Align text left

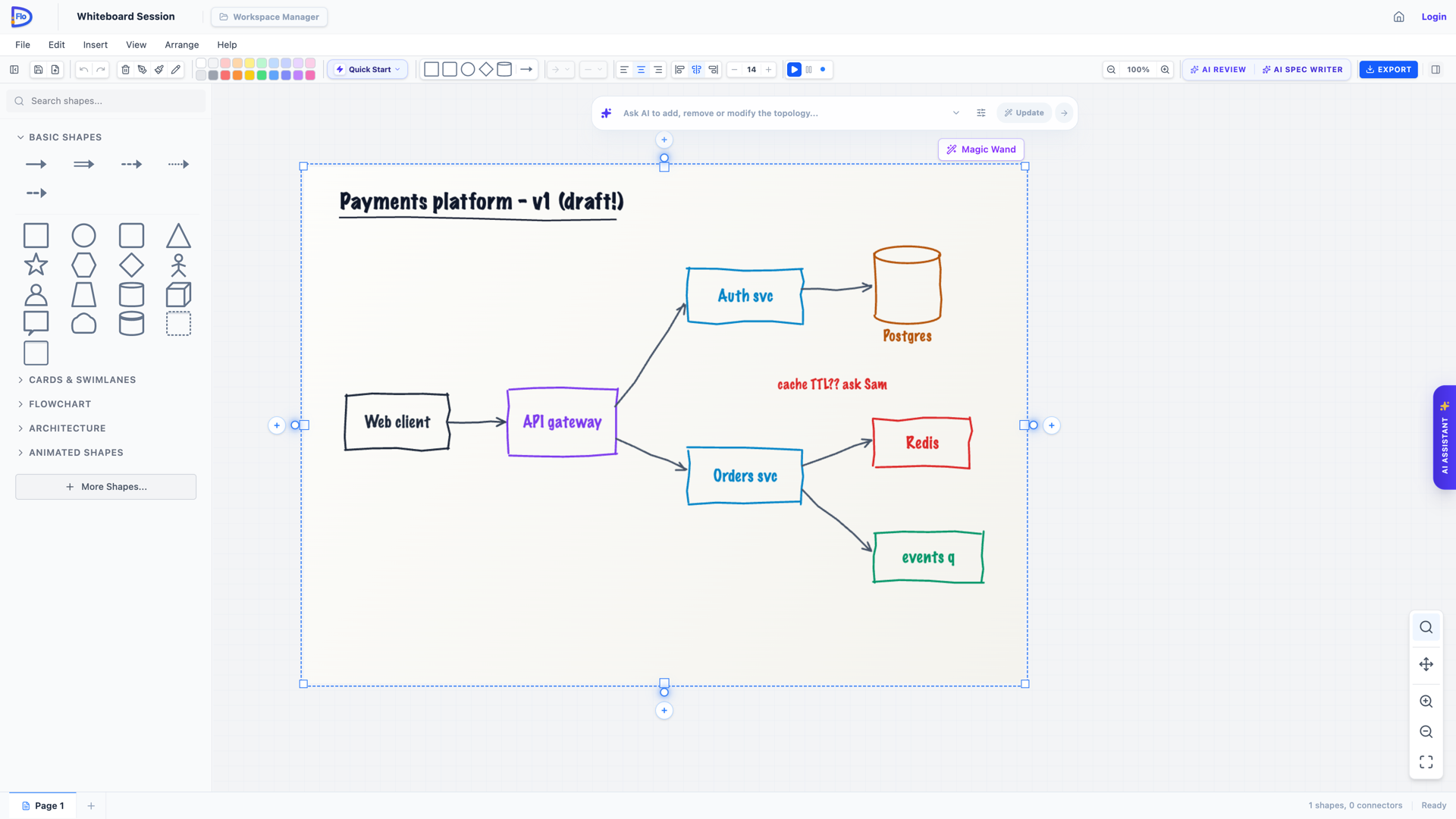(624, 70)
